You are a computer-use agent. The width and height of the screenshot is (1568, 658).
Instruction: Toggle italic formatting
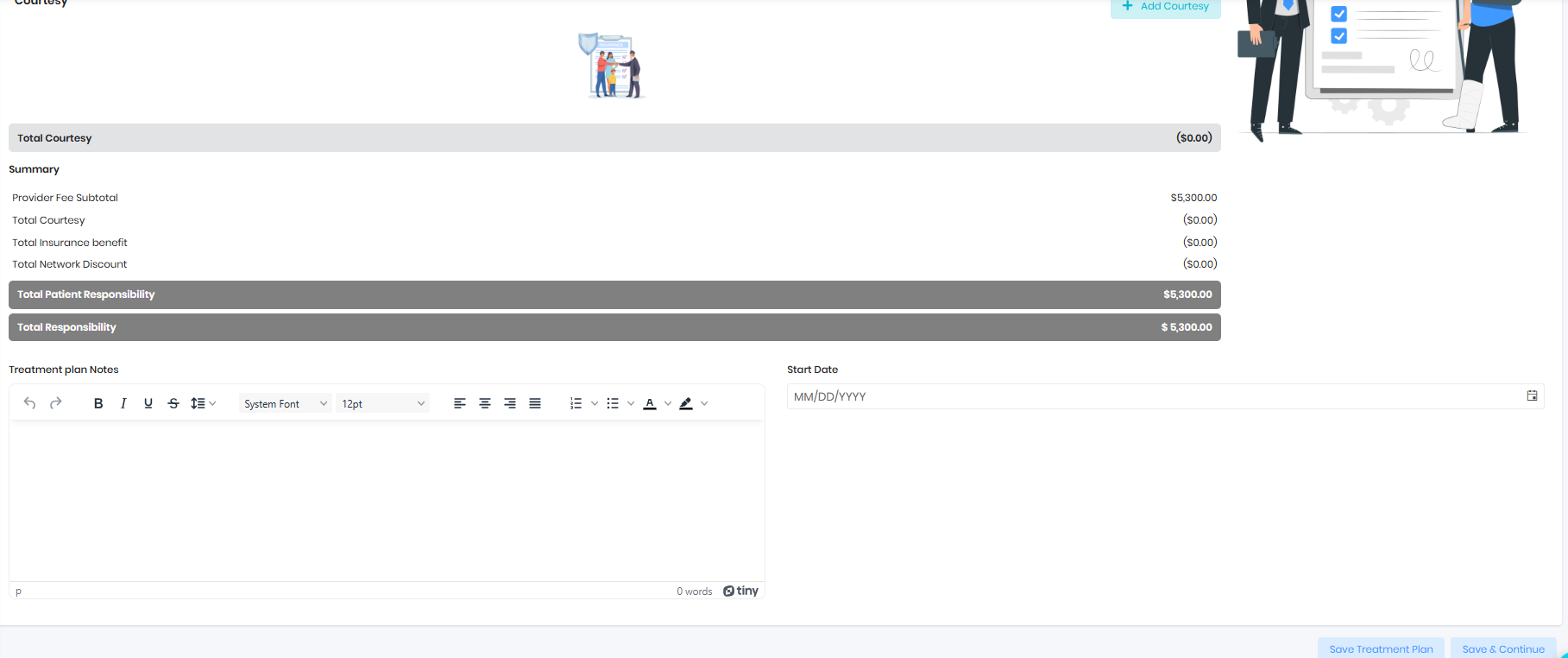123,403
